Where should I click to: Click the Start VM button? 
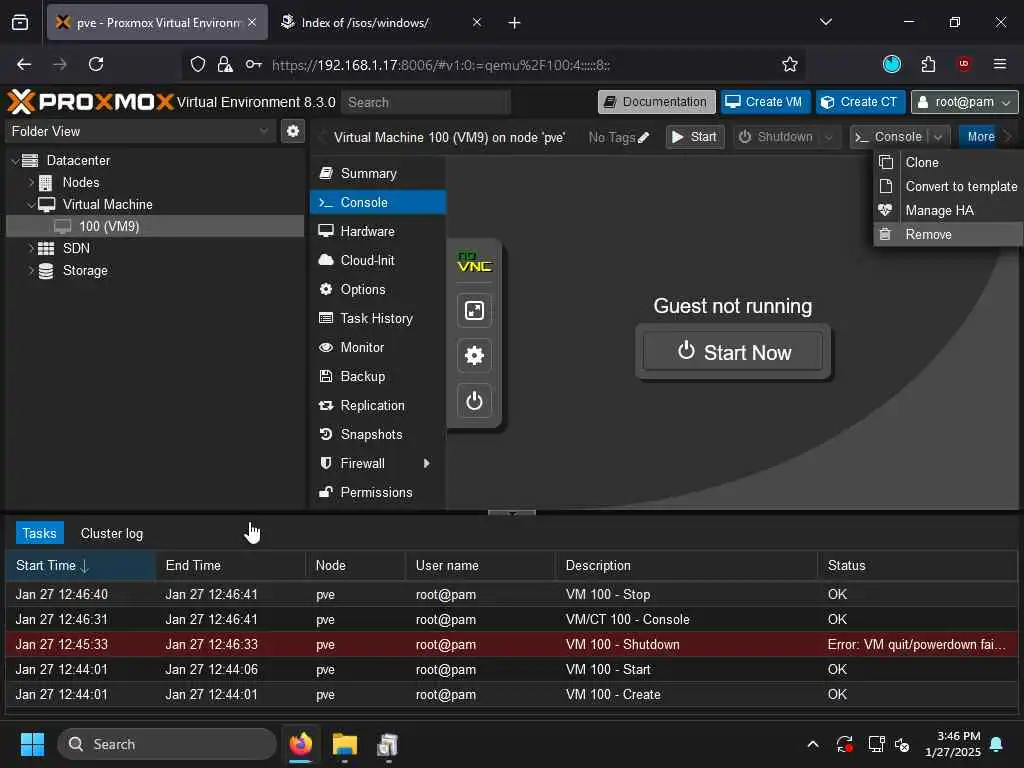click(x=695, y=137)
